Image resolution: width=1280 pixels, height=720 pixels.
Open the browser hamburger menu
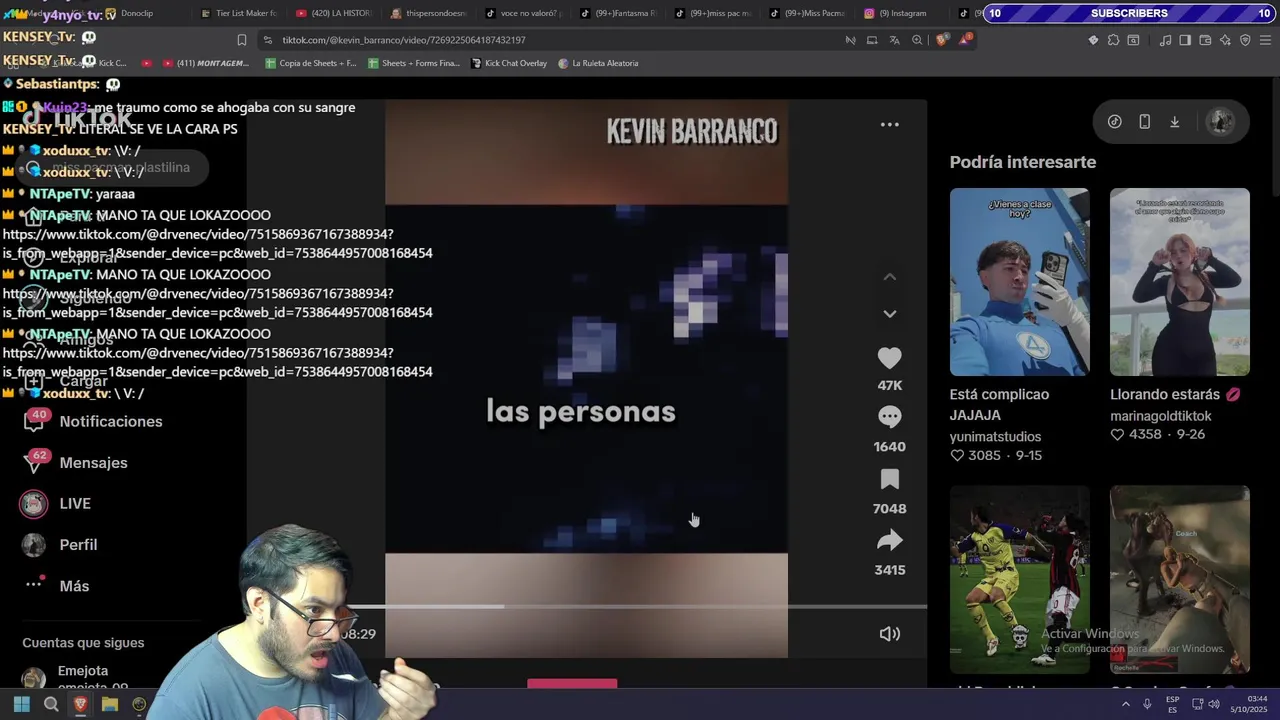[1267, 40]
